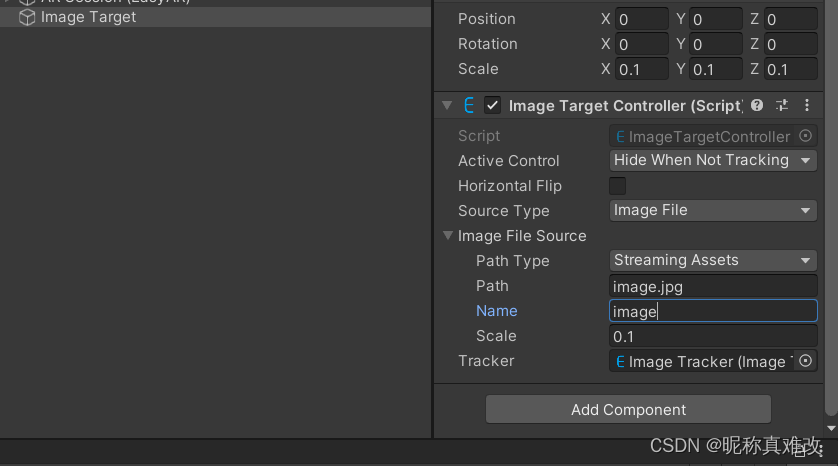This screenshot has width=838, height=466.
Task: Edit the Position Z value
Action: tap(790, 19)
